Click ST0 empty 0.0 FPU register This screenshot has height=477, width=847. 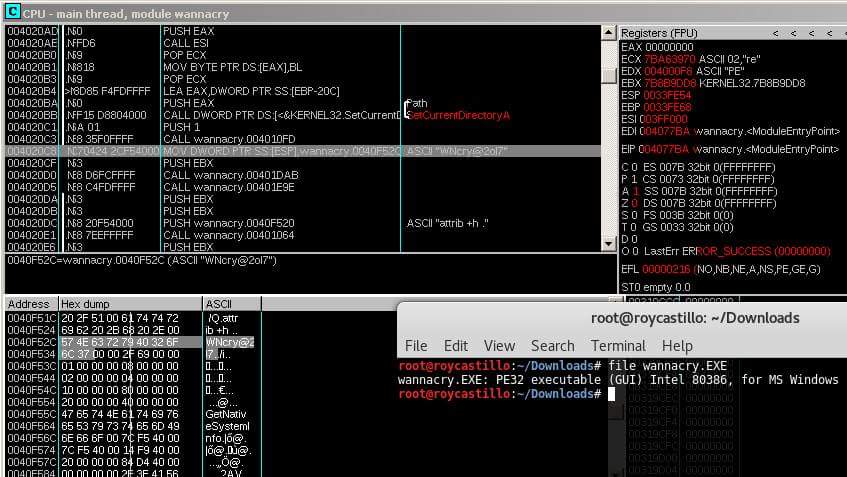click(x=656, y=287)
